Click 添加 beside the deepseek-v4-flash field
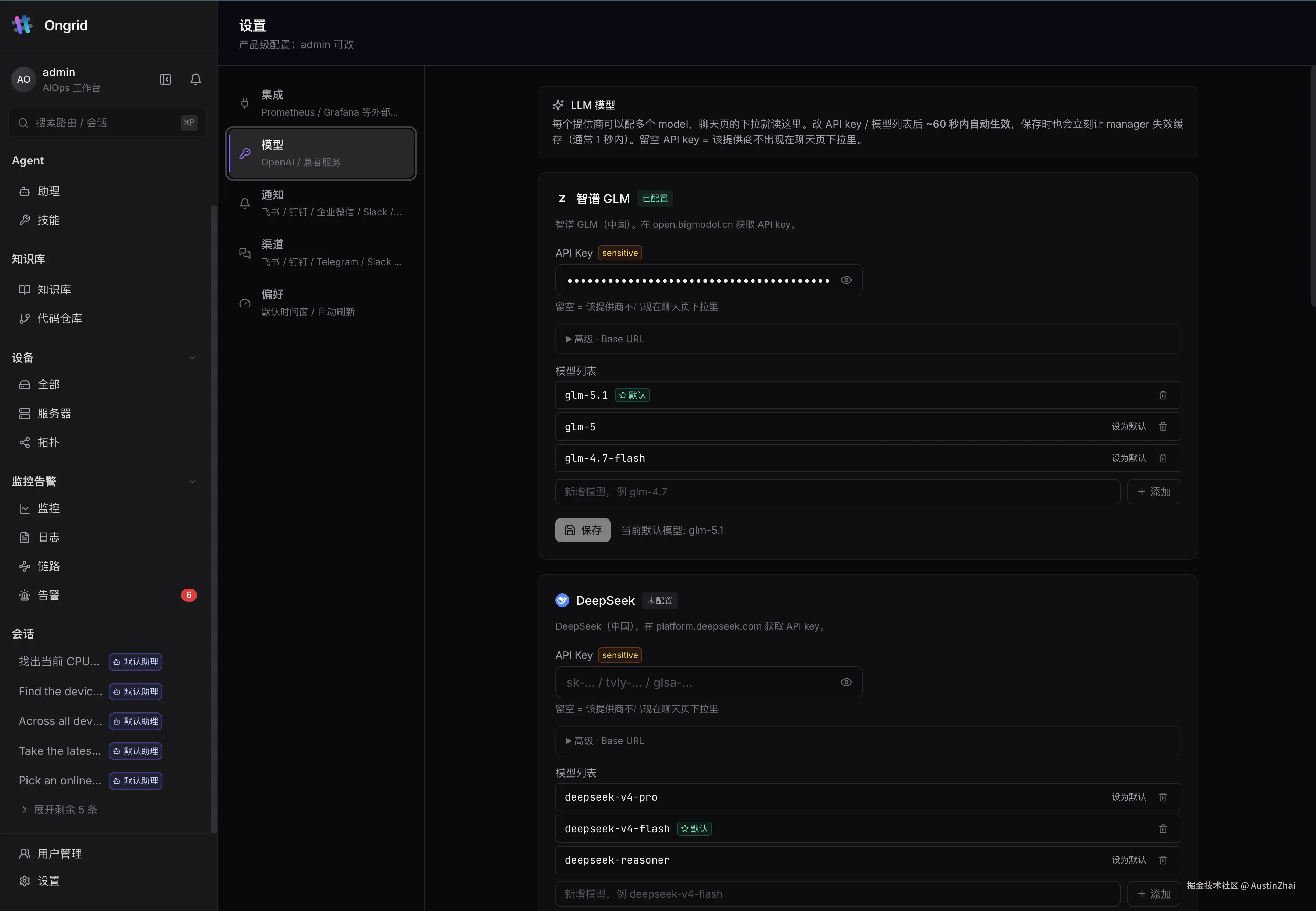Image resolution: width=1316 pixels, height=911 pixels. coord(1154,894)
